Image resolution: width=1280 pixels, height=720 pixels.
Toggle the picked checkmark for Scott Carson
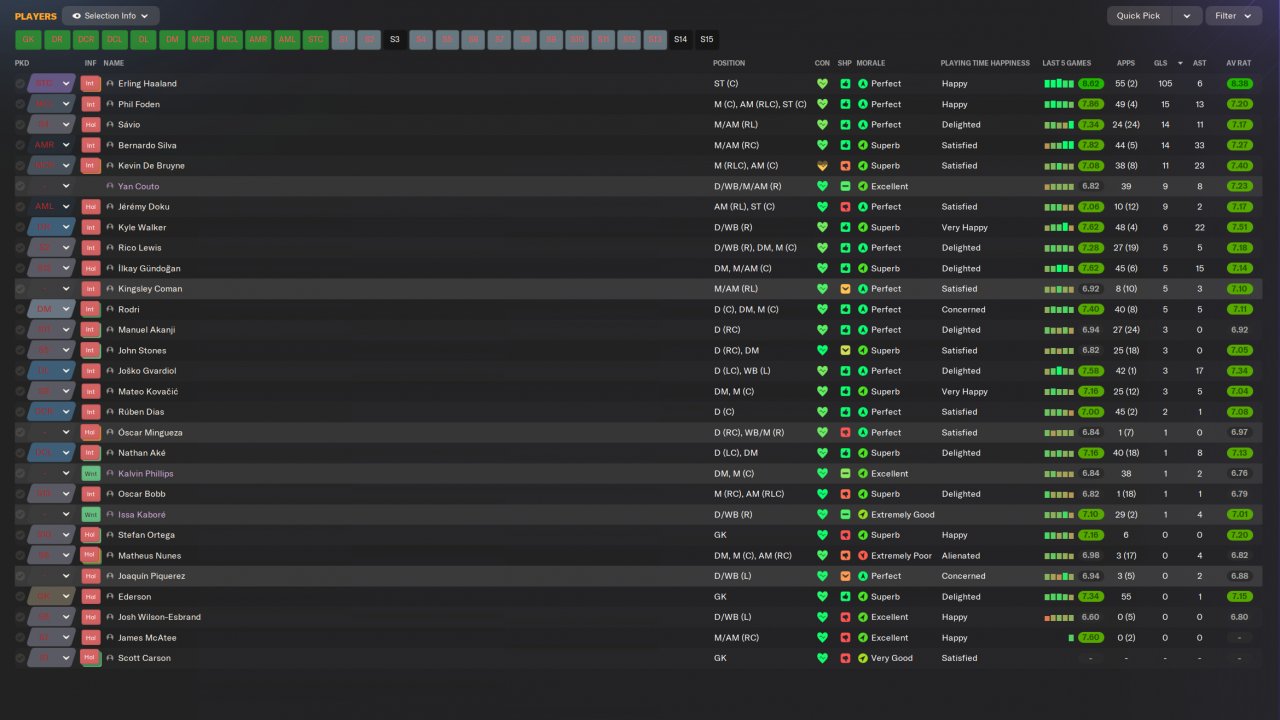click(20, 658)
